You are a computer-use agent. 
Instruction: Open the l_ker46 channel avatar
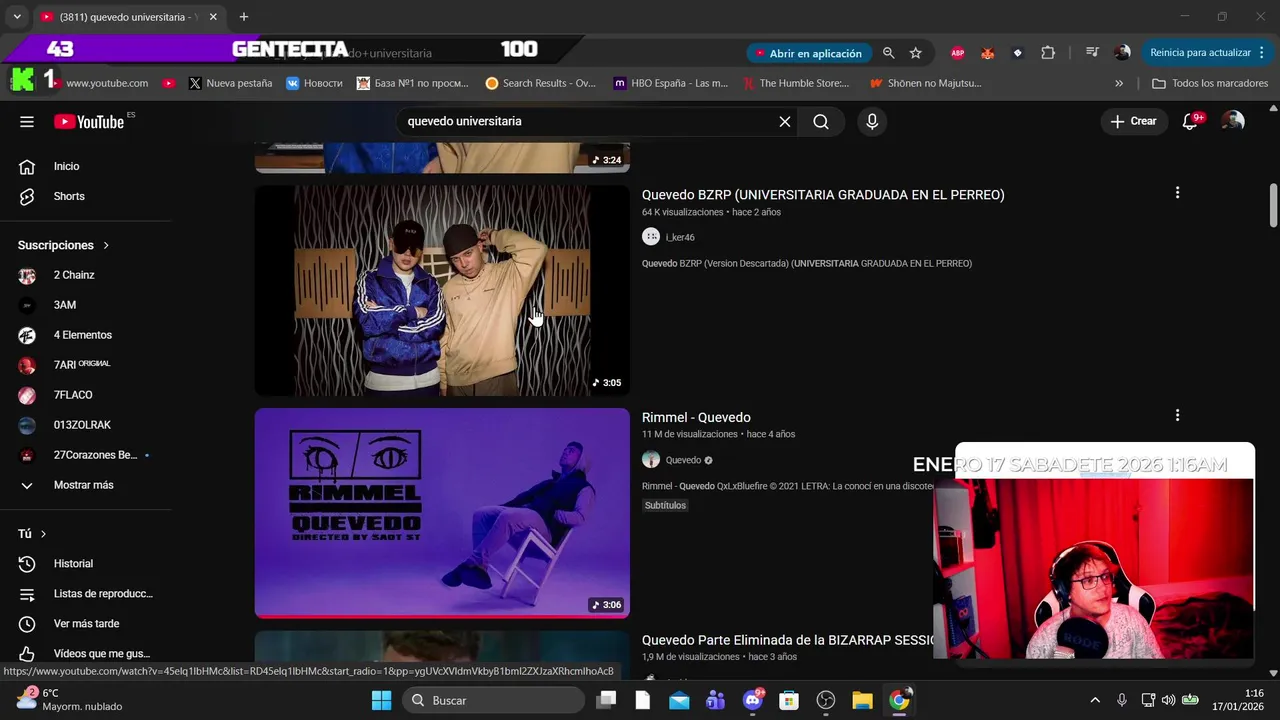[x=651, y=237]
